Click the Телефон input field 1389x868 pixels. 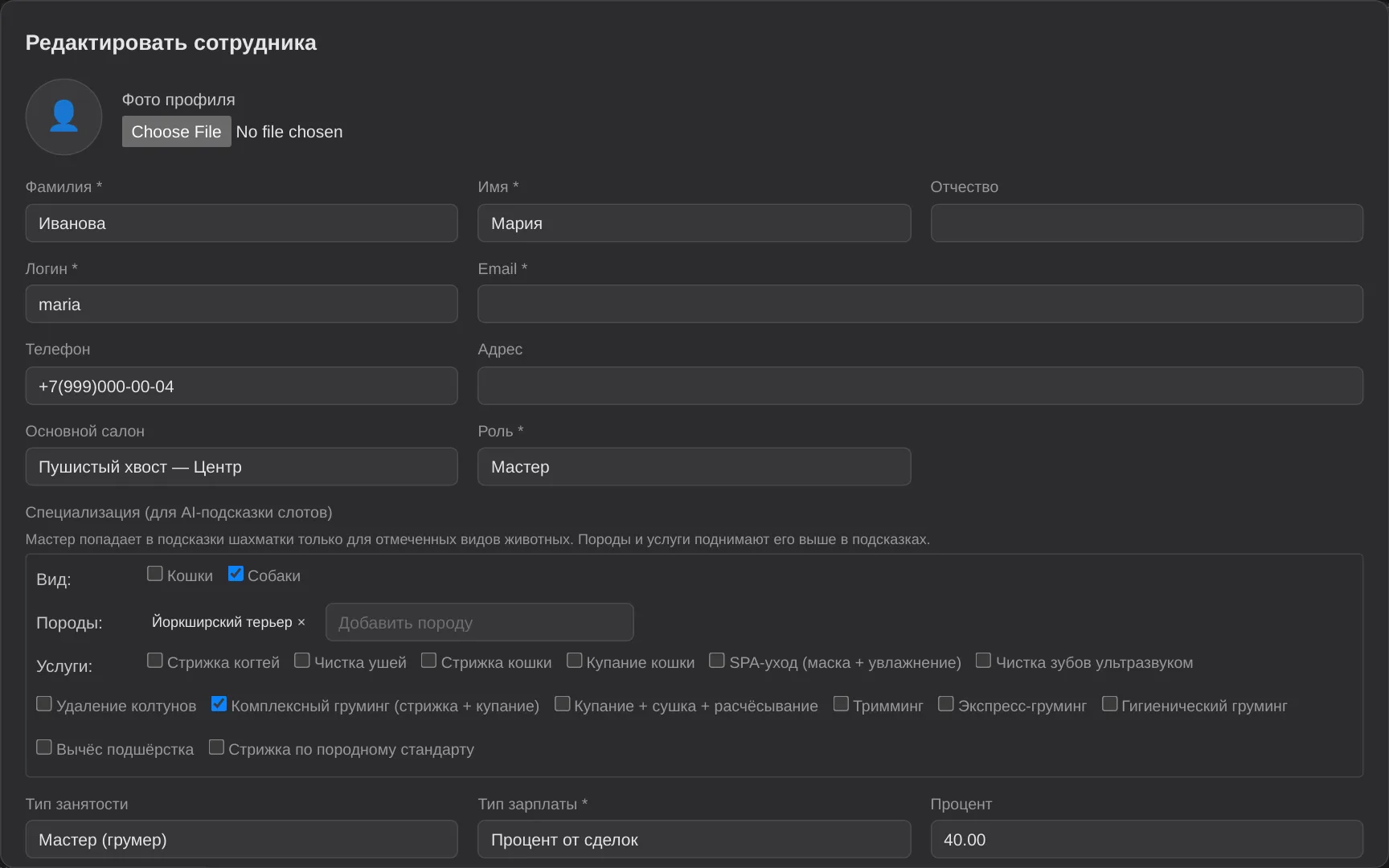pos(241,387)
